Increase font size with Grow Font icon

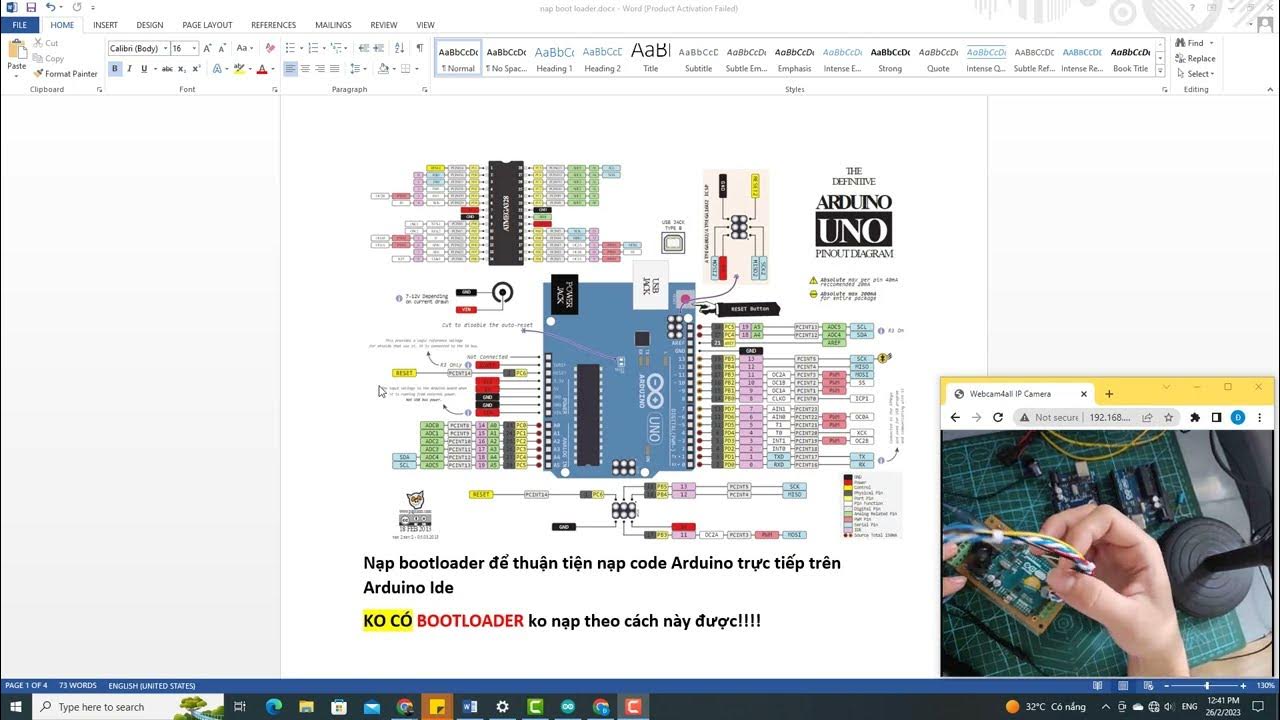coord(207,48)
